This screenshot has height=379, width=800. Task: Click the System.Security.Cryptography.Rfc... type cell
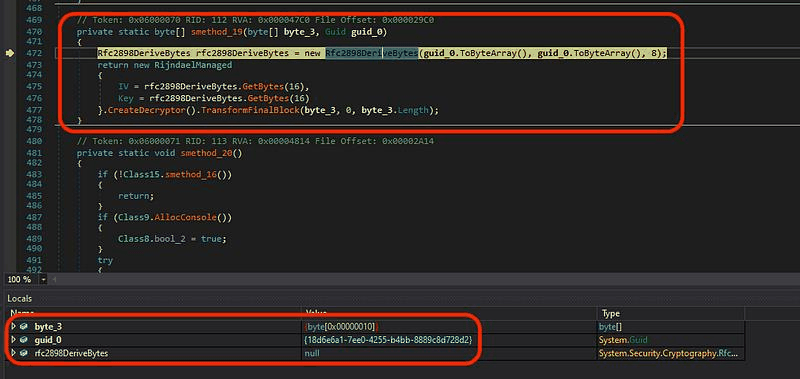(668, 353)
